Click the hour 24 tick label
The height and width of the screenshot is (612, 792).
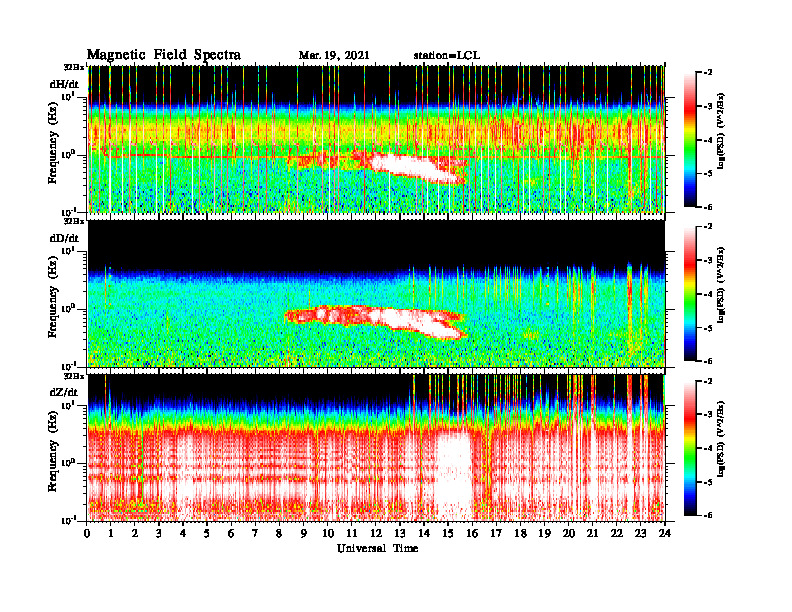point(665,534)
